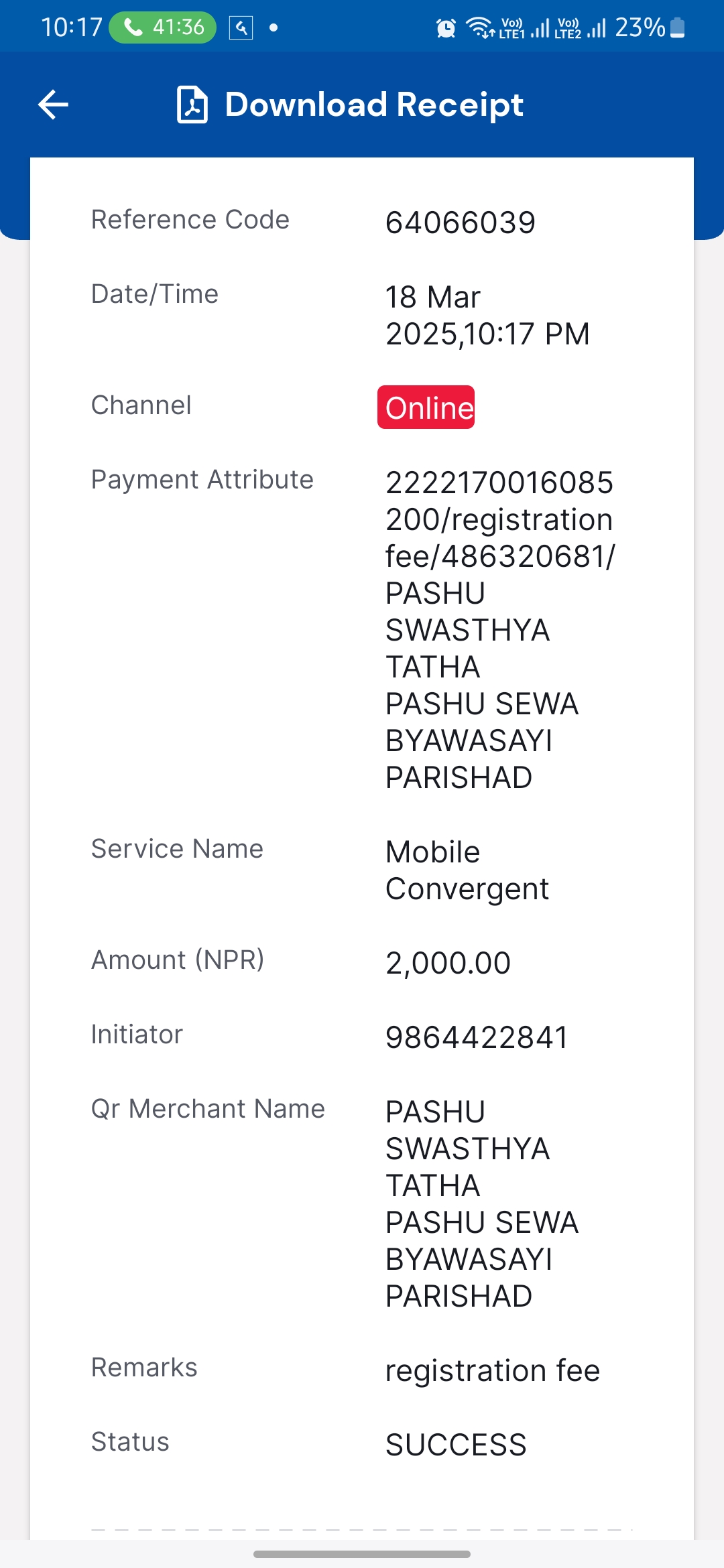Tap the registration fee remarks value
Viewport: 724px width, 1568px height.
(x=493, y=1370)
